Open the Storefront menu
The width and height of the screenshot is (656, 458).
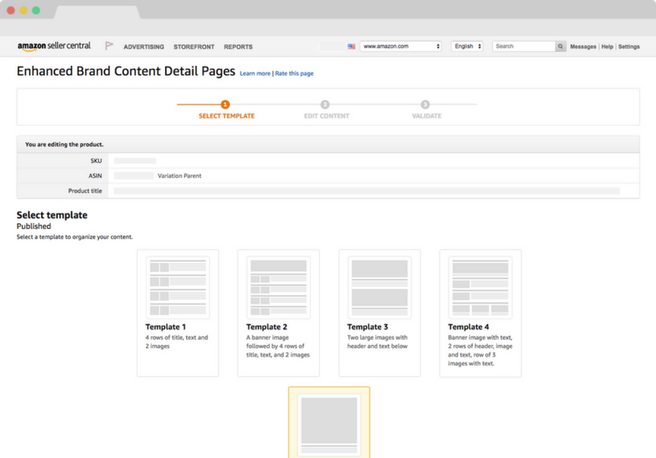tap(194, 47)
